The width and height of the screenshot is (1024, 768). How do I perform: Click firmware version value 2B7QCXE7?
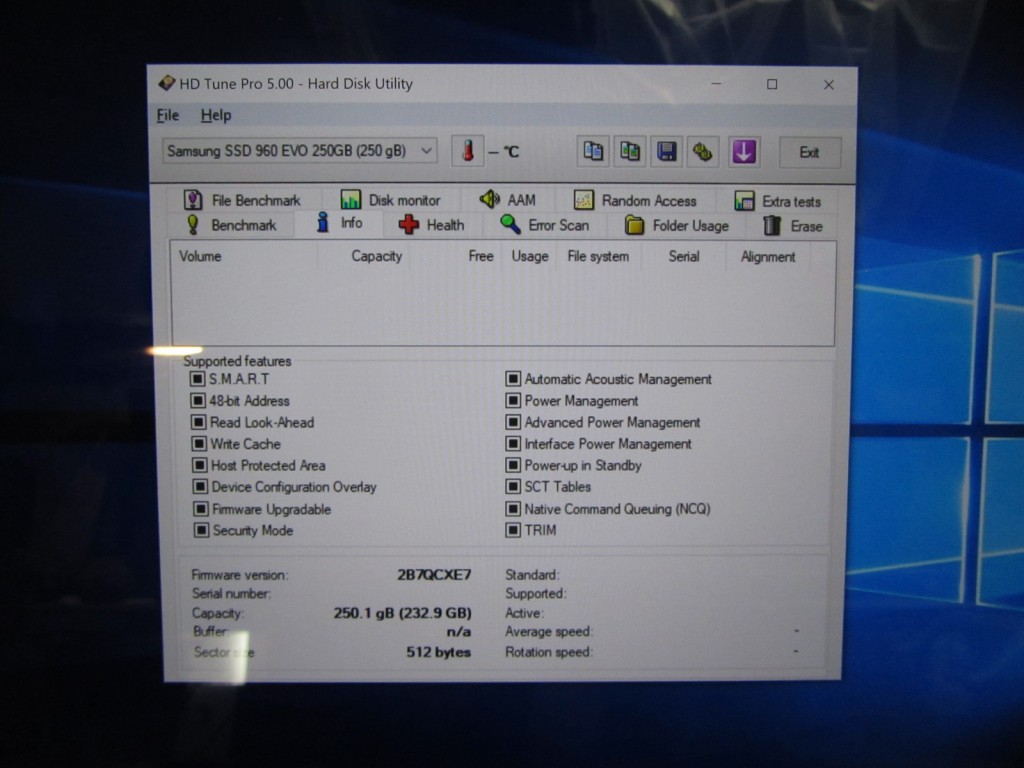(x=434, y=575)
